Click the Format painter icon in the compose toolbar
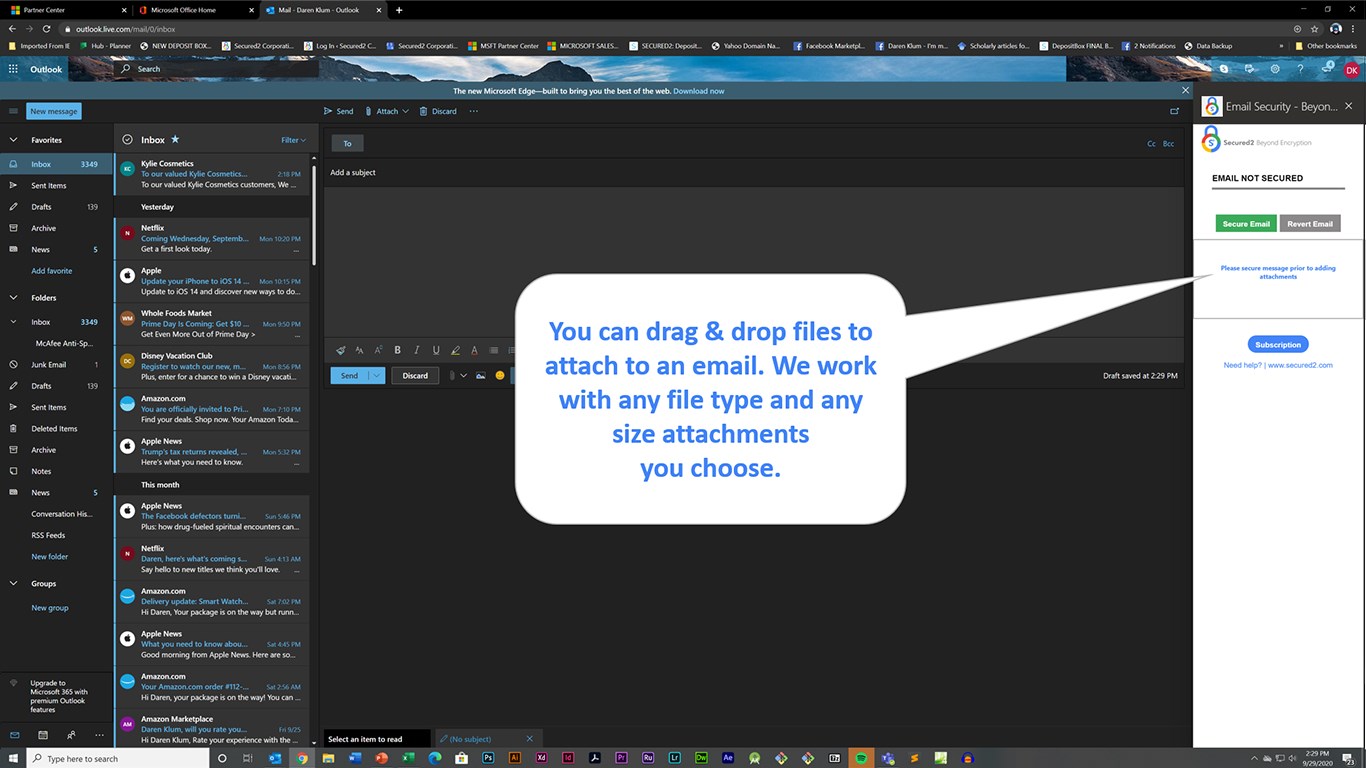 pyautogui.click(x=340, y=350)
